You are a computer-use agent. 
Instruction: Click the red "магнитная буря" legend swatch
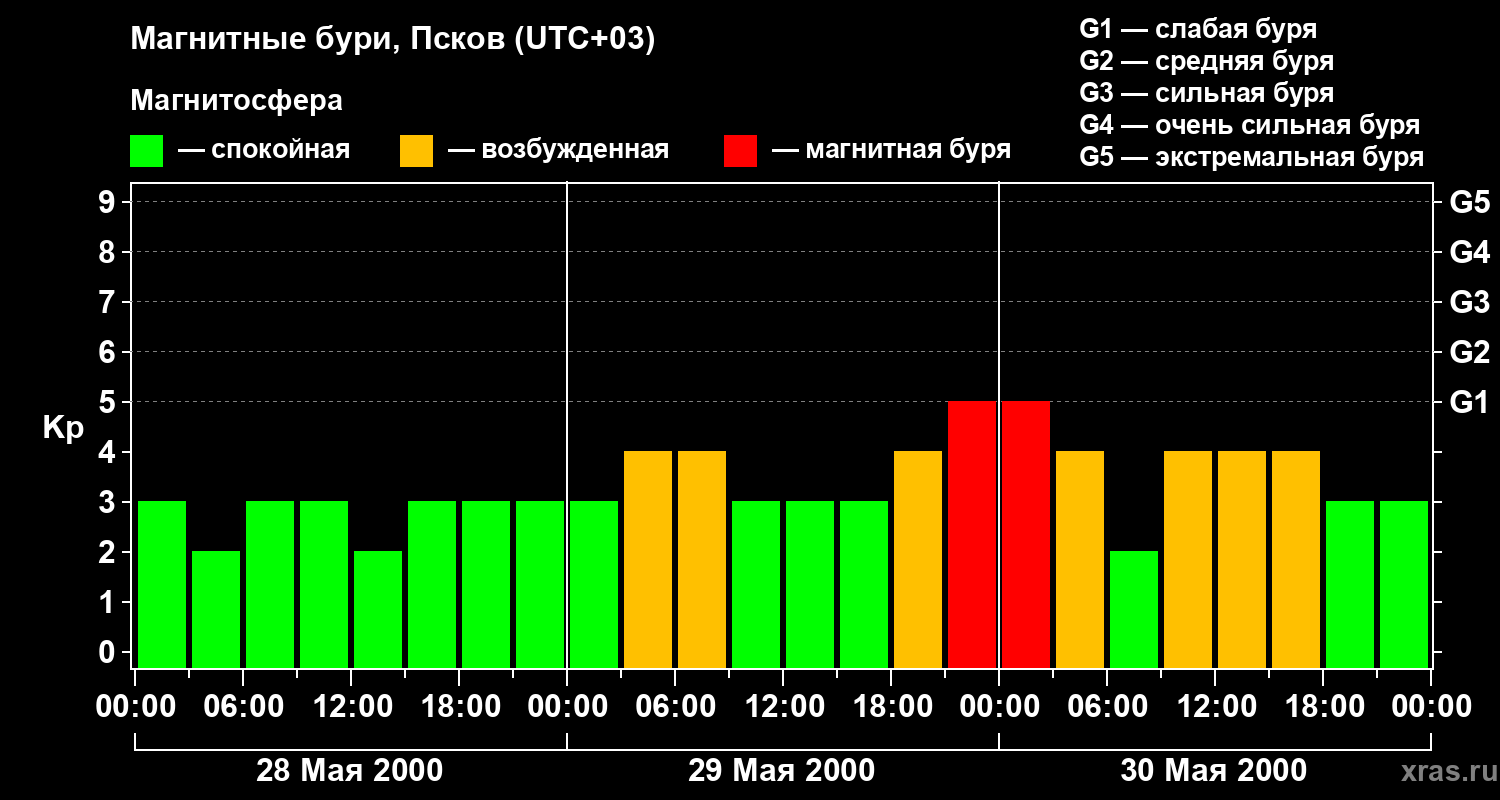[740, 150]
